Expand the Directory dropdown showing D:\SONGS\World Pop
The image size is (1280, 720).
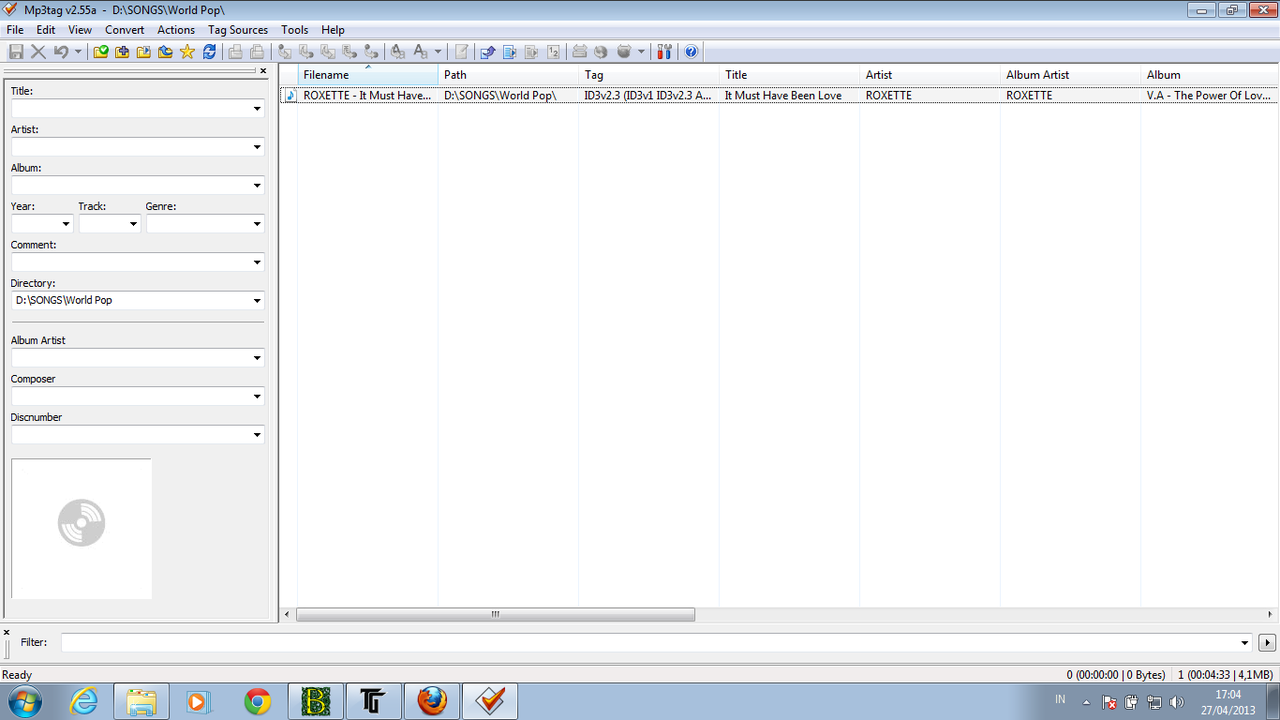(x=257, y=301)
